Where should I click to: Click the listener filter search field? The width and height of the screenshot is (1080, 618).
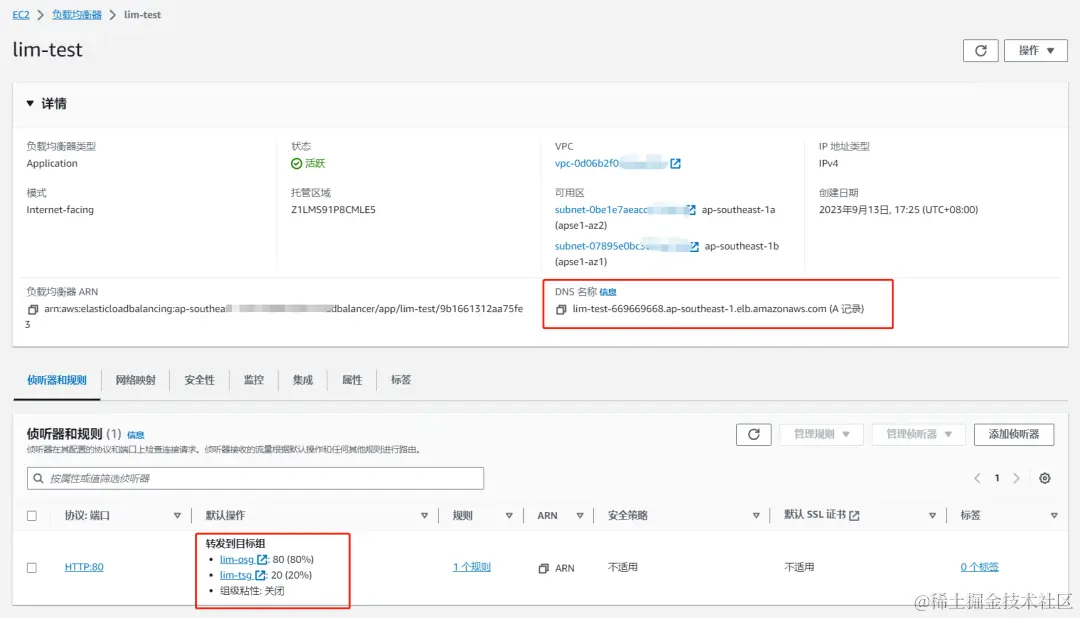point(256,478)
